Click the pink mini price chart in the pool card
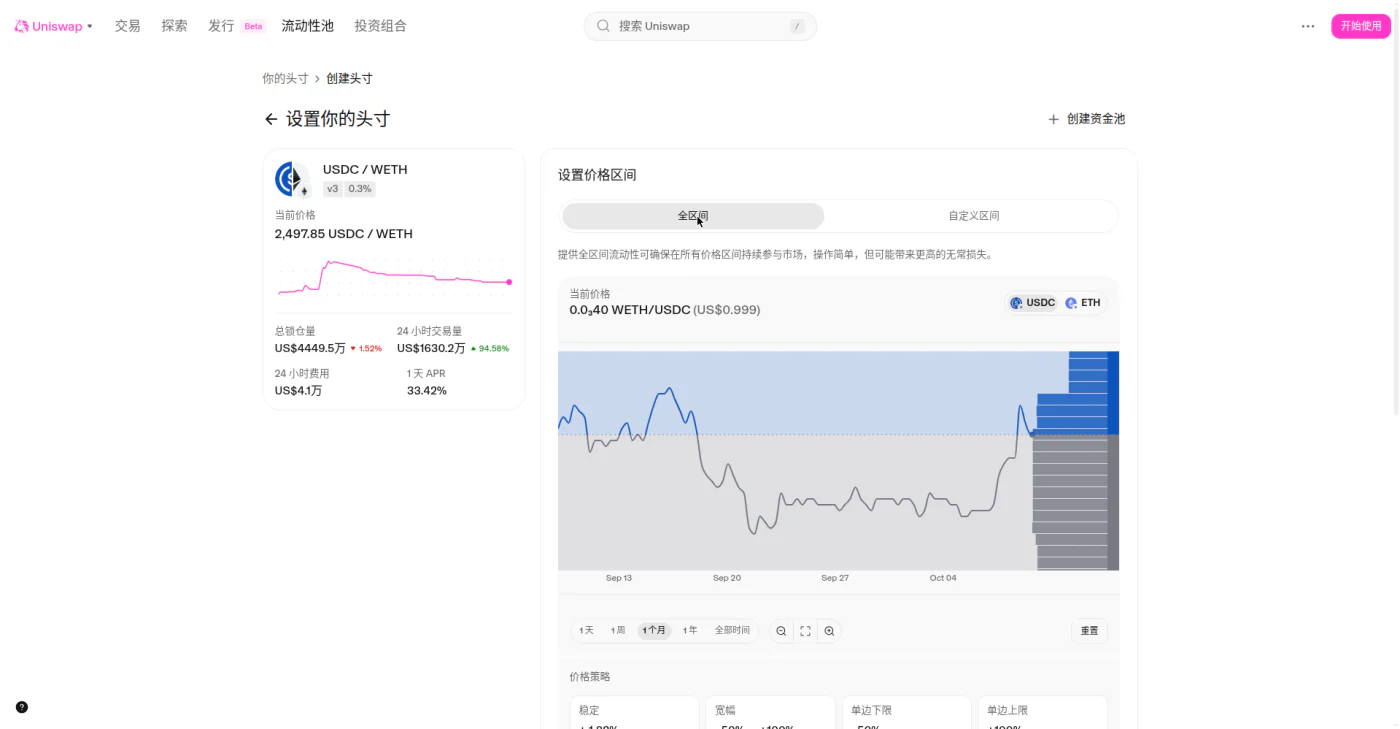This screenshot has height=729, width=1400. (394, 277)
